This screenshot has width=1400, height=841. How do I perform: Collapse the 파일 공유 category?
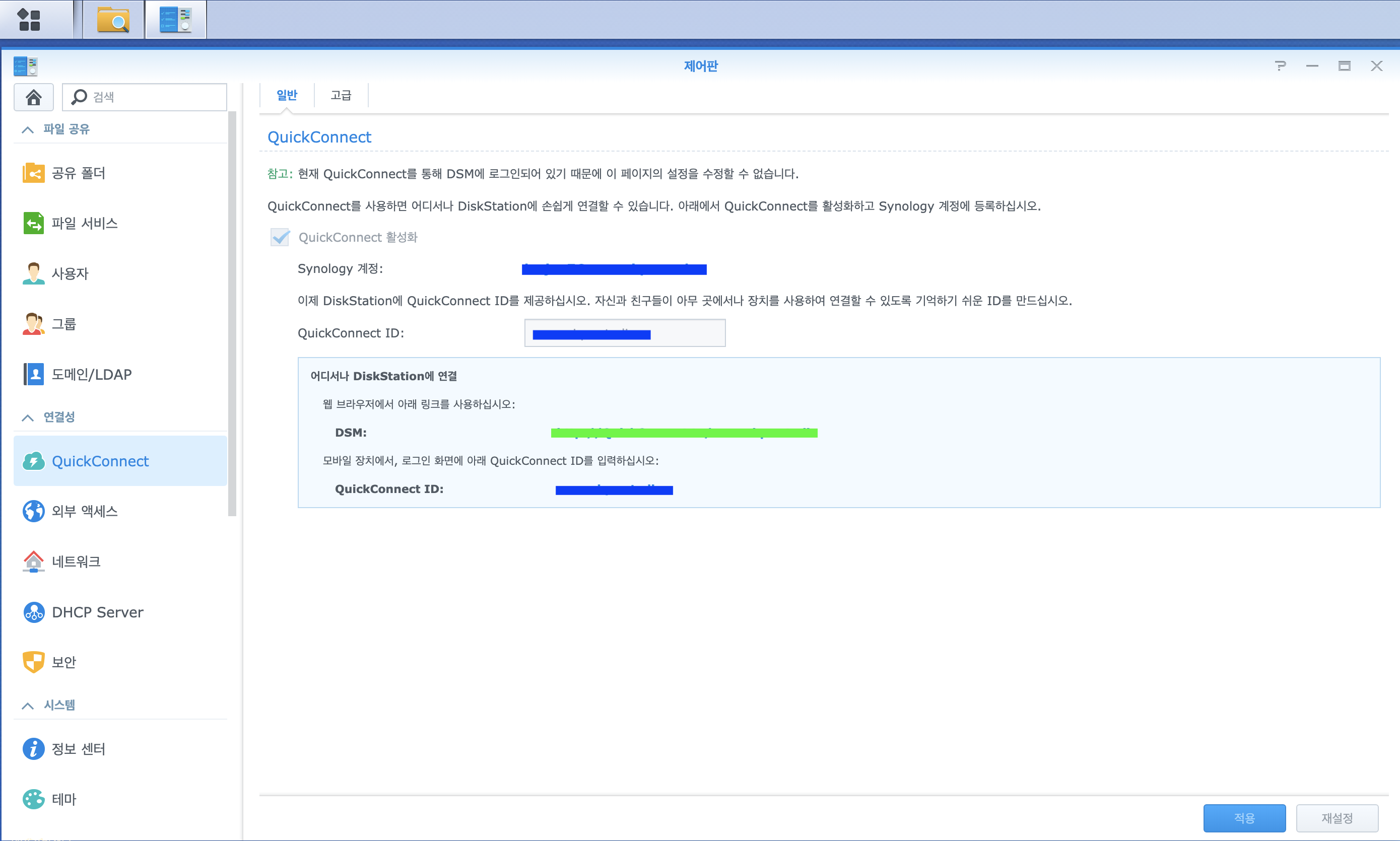[x=27, y=129]
